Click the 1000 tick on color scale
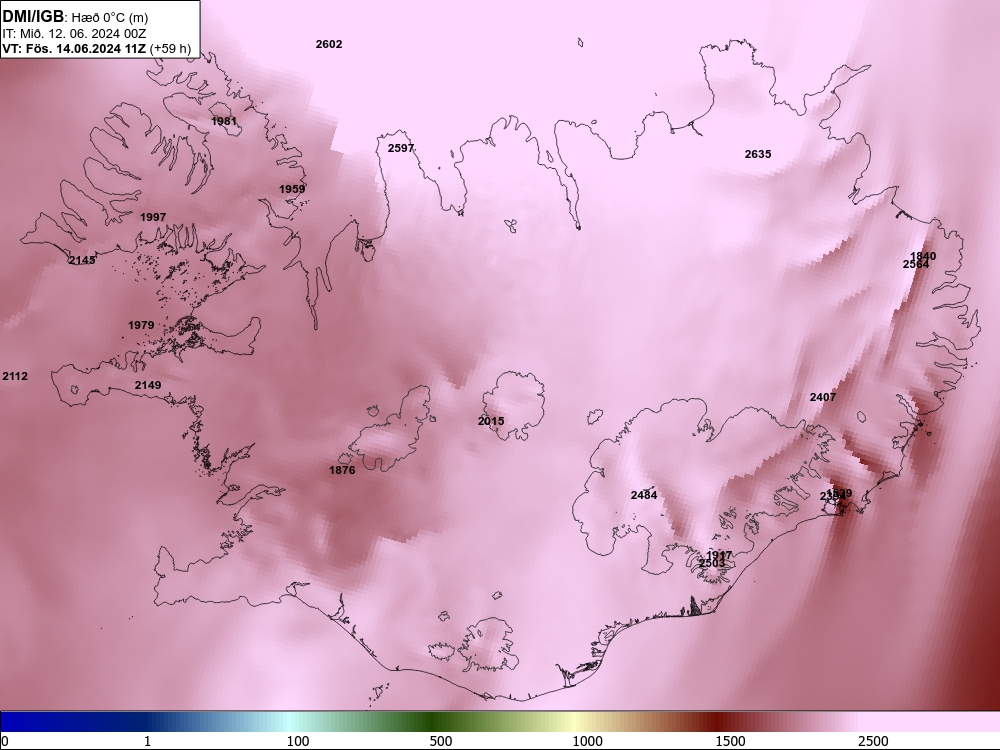The image size is (1000, 750). point(588,741)
